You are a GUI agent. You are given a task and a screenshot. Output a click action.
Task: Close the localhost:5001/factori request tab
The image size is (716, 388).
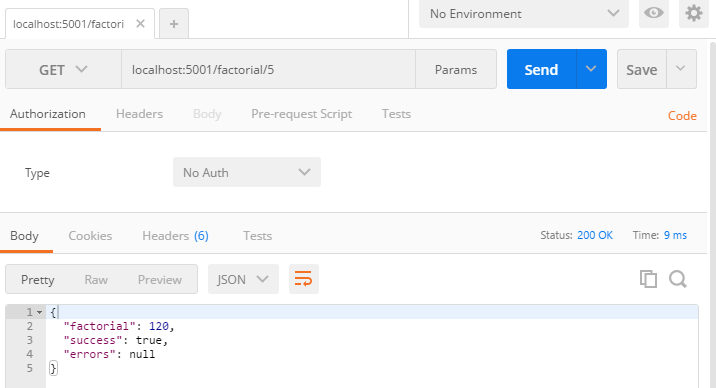point(141,24)
